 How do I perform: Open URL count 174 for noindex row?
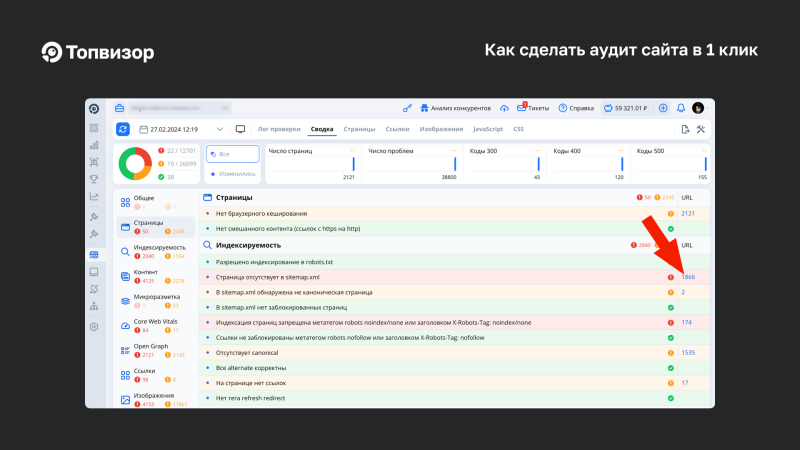coord(686,322)
